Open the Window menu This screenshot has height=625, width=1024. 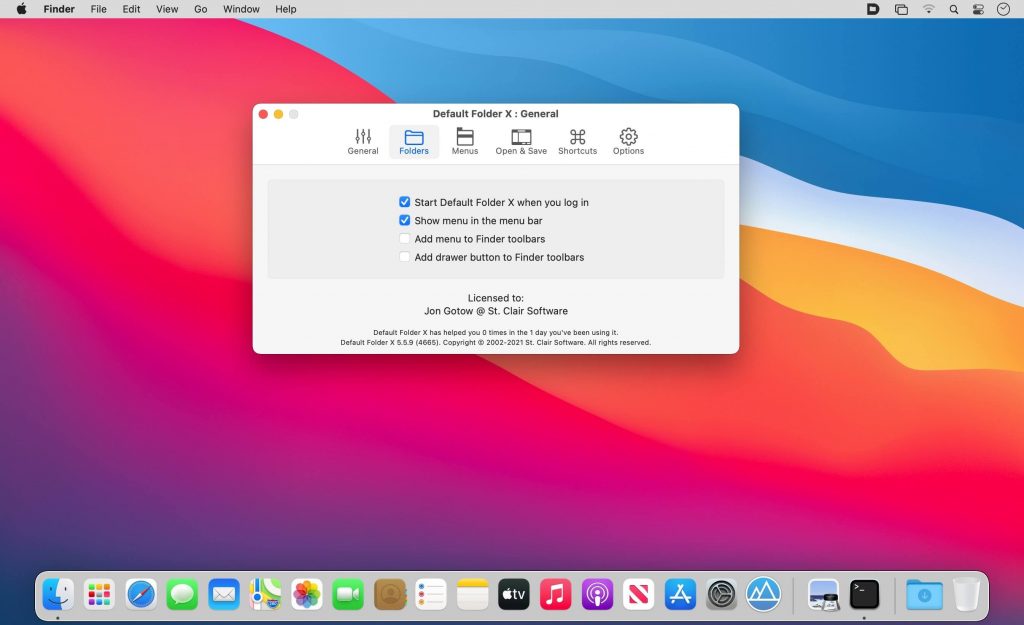click(240, 9)
